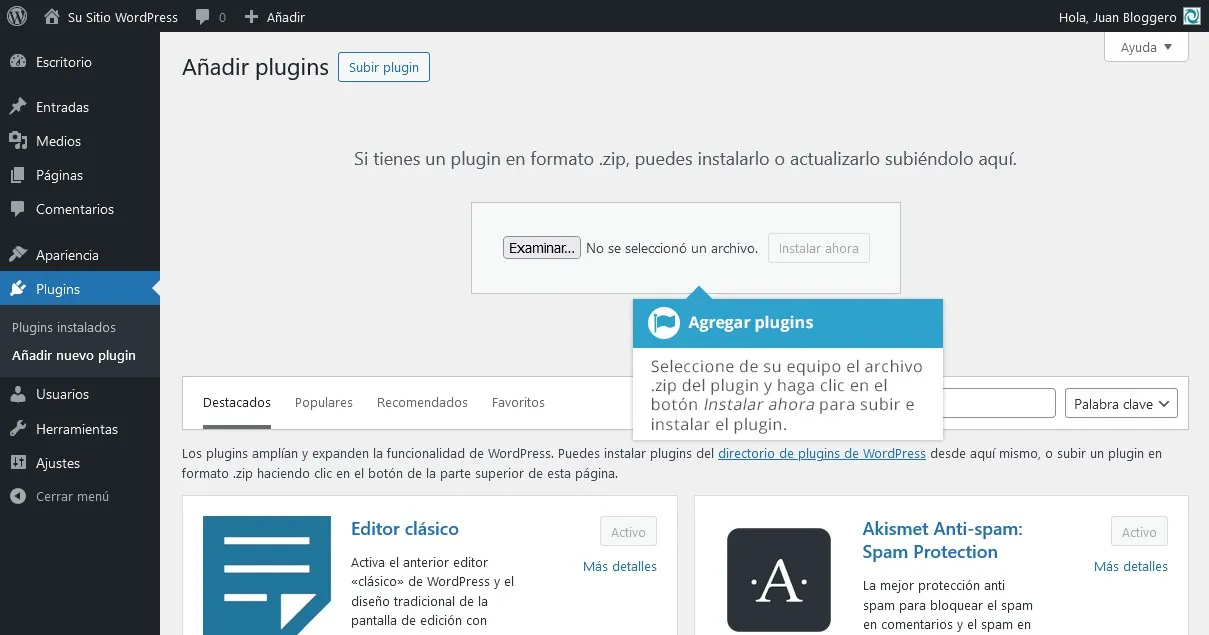
Task: Click inside the plugin search field
Action: click(999, 404)
